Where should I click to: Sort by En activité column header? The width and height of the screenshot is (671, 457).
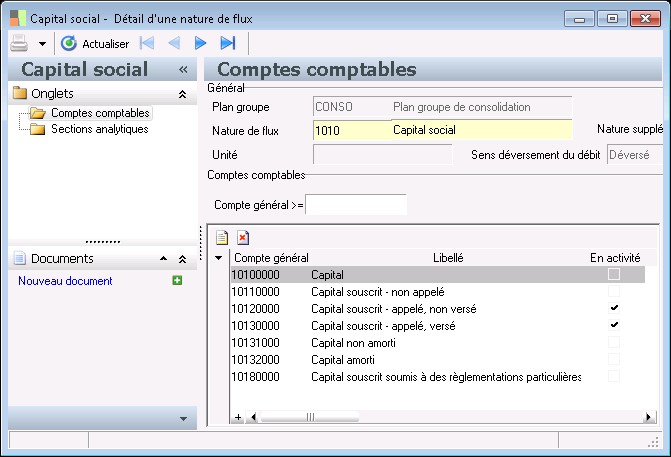click(x=615, y=258)
